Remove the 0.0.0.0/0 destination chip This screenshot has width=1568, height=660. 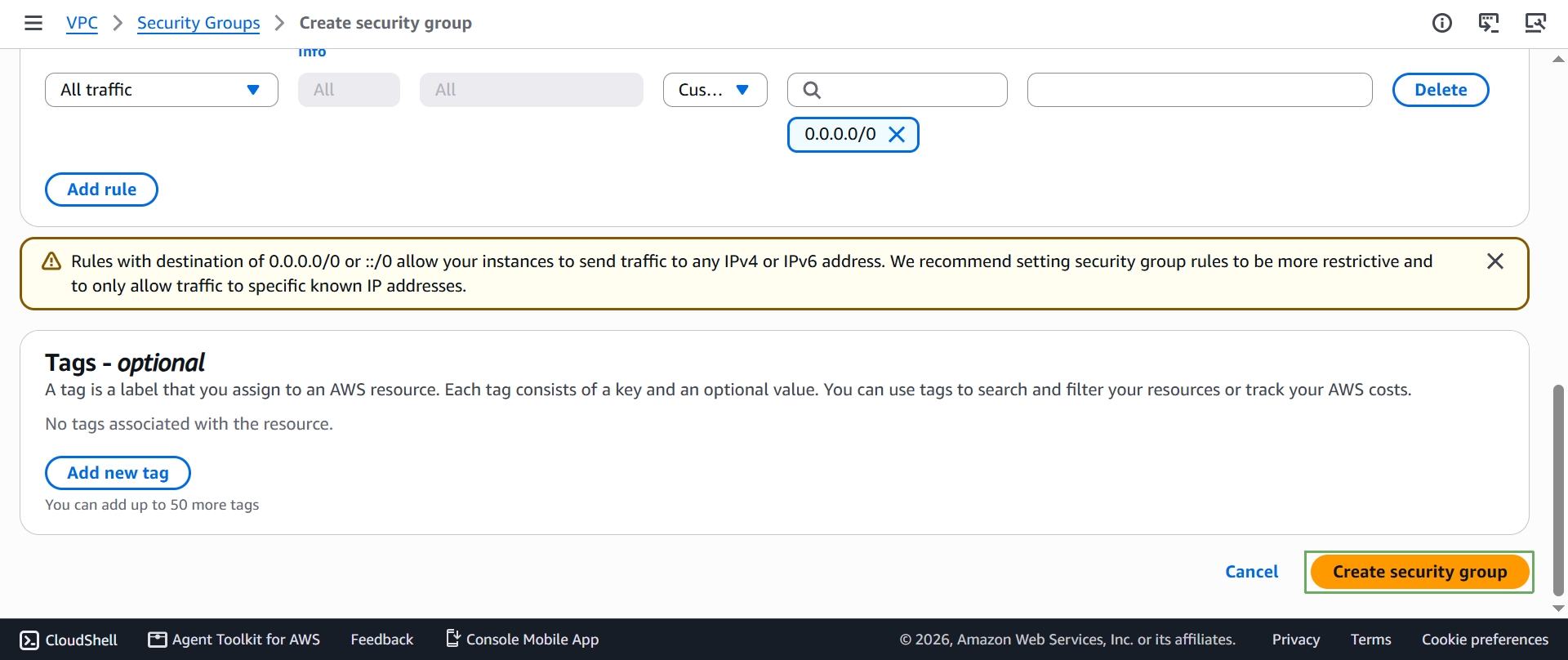coord(897,135)
